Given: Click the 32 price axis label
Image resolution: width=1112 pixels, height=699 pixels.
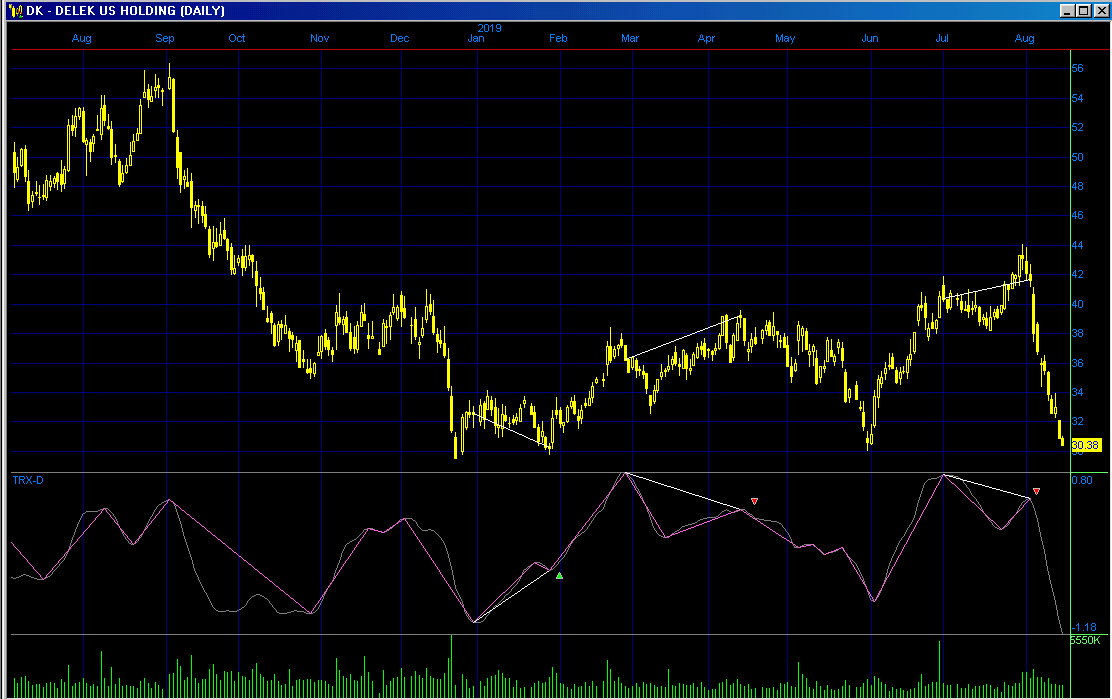Looking at the screenshot, I should [x=1077, y=421].
